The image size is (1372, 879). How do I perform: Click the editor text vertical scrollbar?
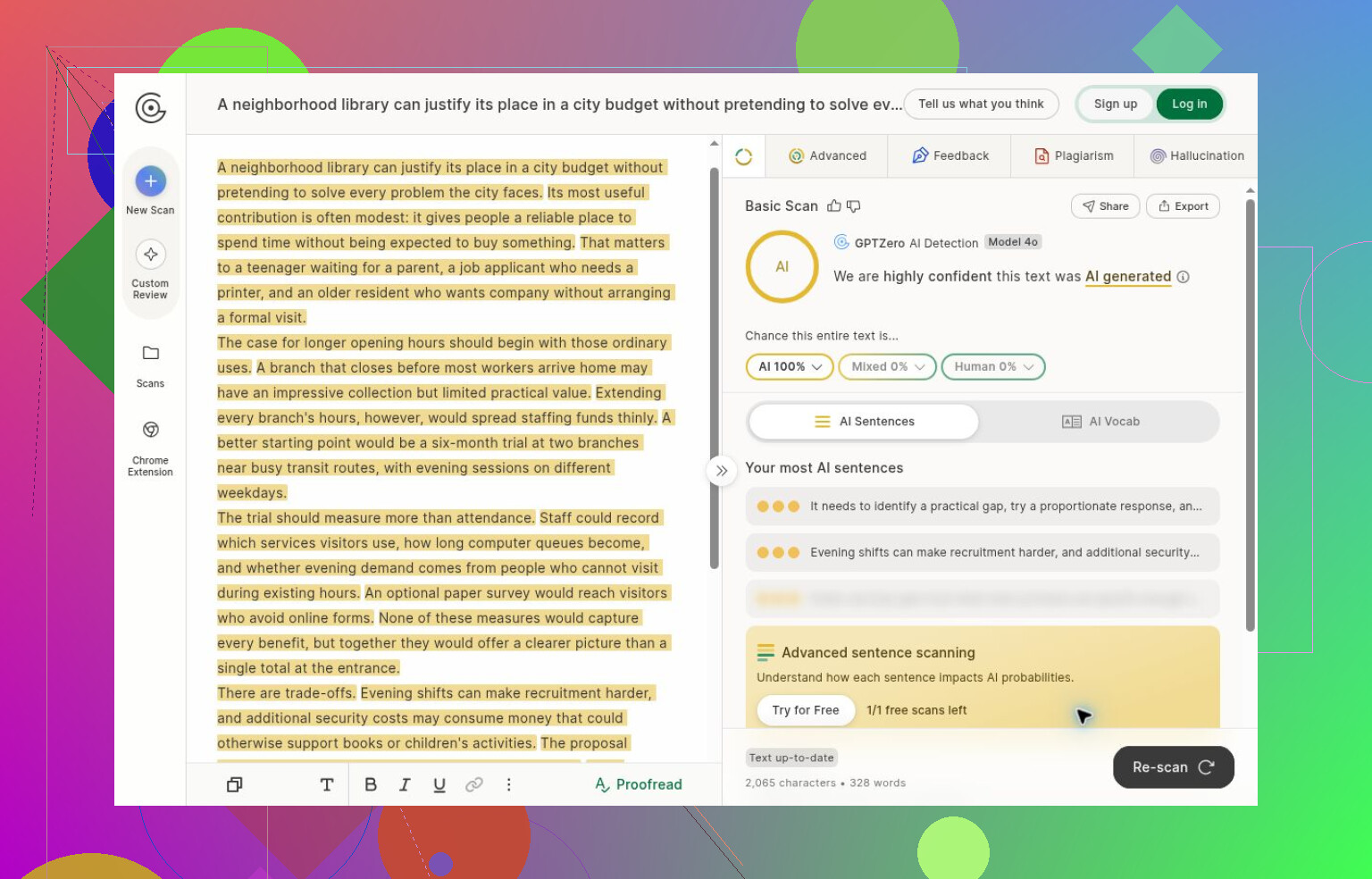click(714, 368)
